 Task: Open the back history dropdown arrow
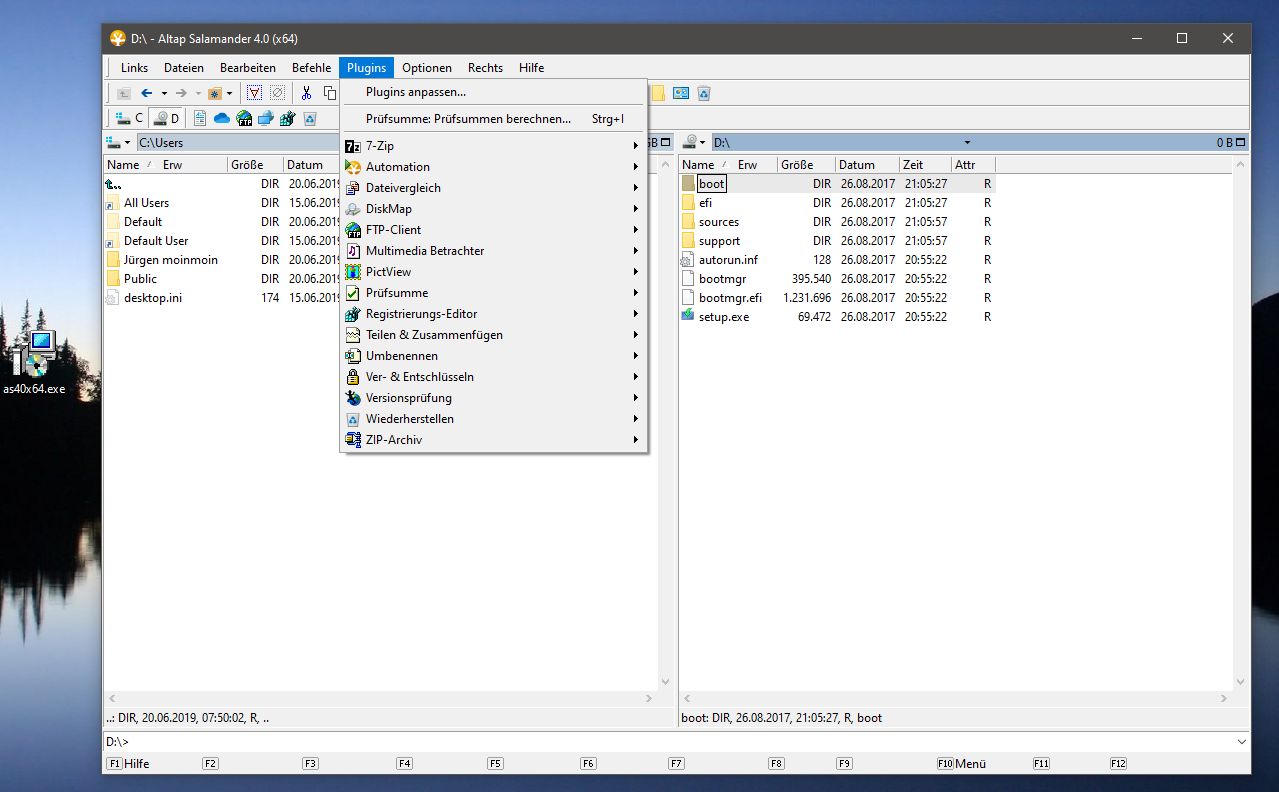pos(164,93)
